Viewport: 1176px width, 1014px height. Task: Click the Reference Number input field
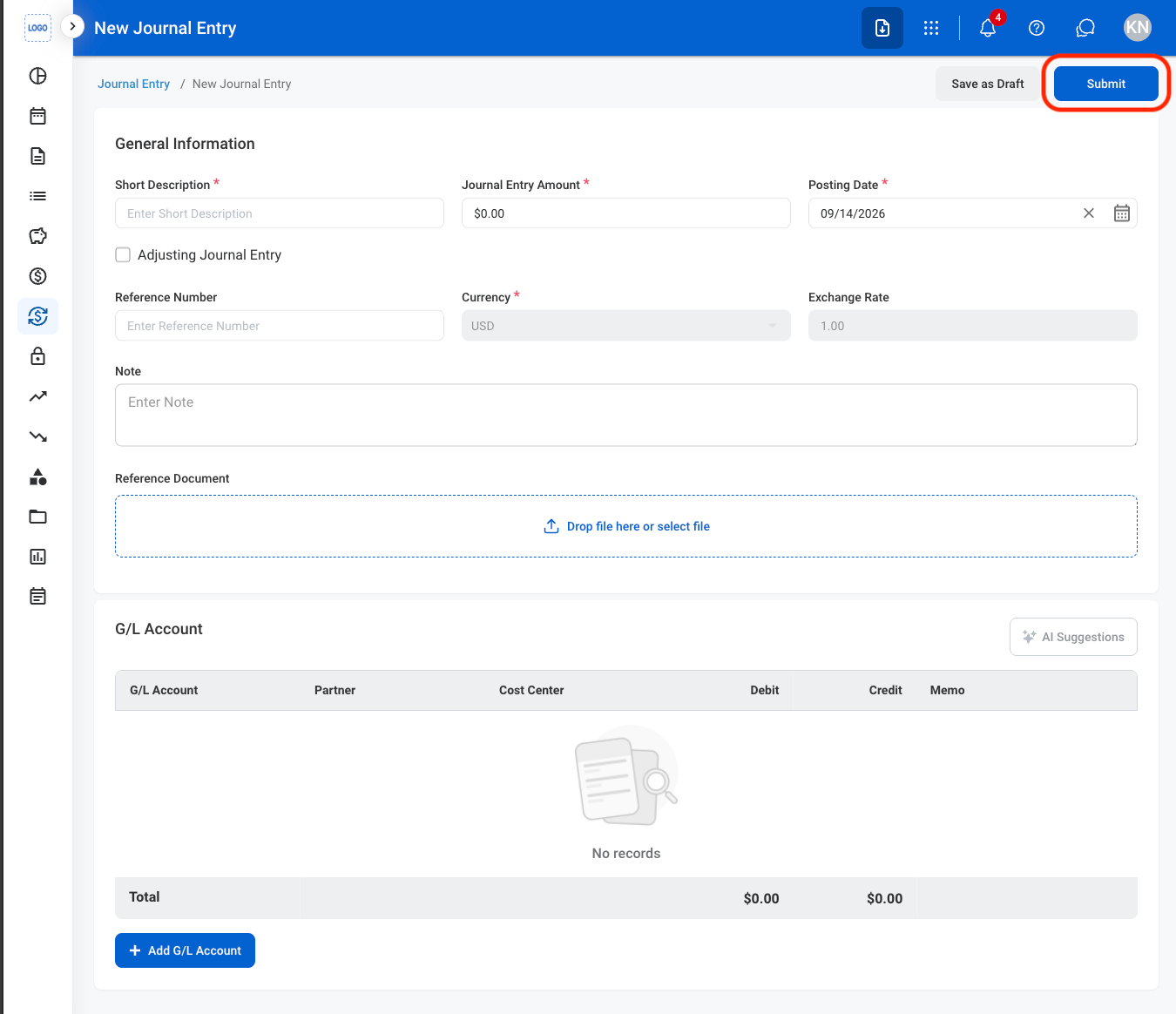click(280, 326)
